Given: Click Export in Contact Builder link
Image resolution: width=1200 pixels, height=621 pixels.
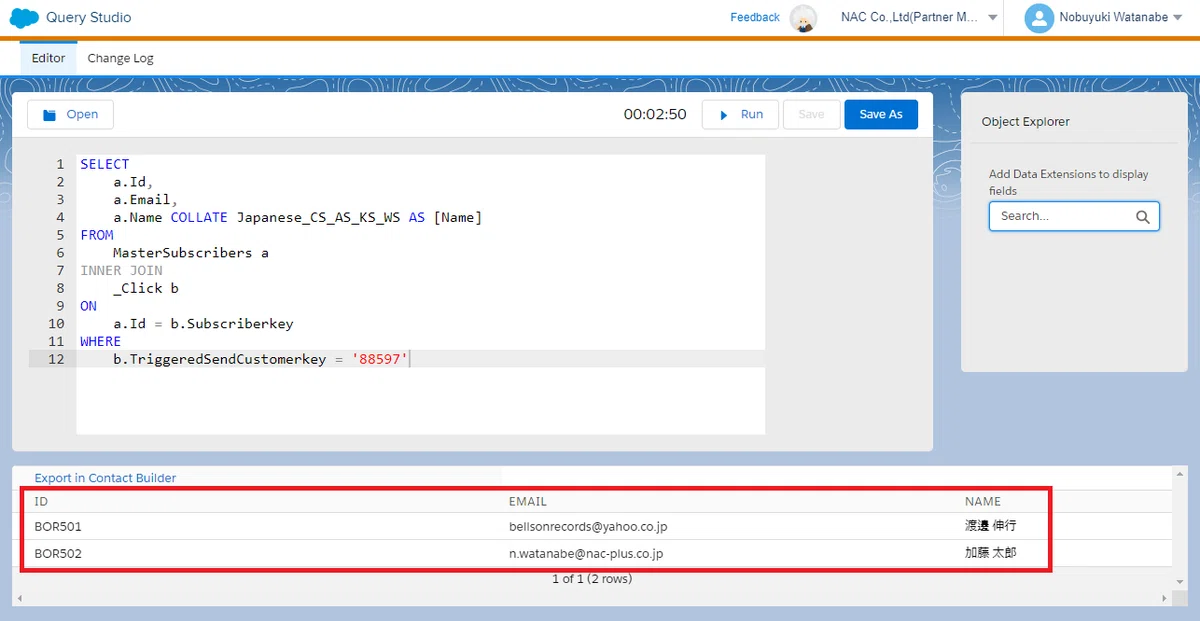Looking at the screenshot, I should [x=105, y=478].
